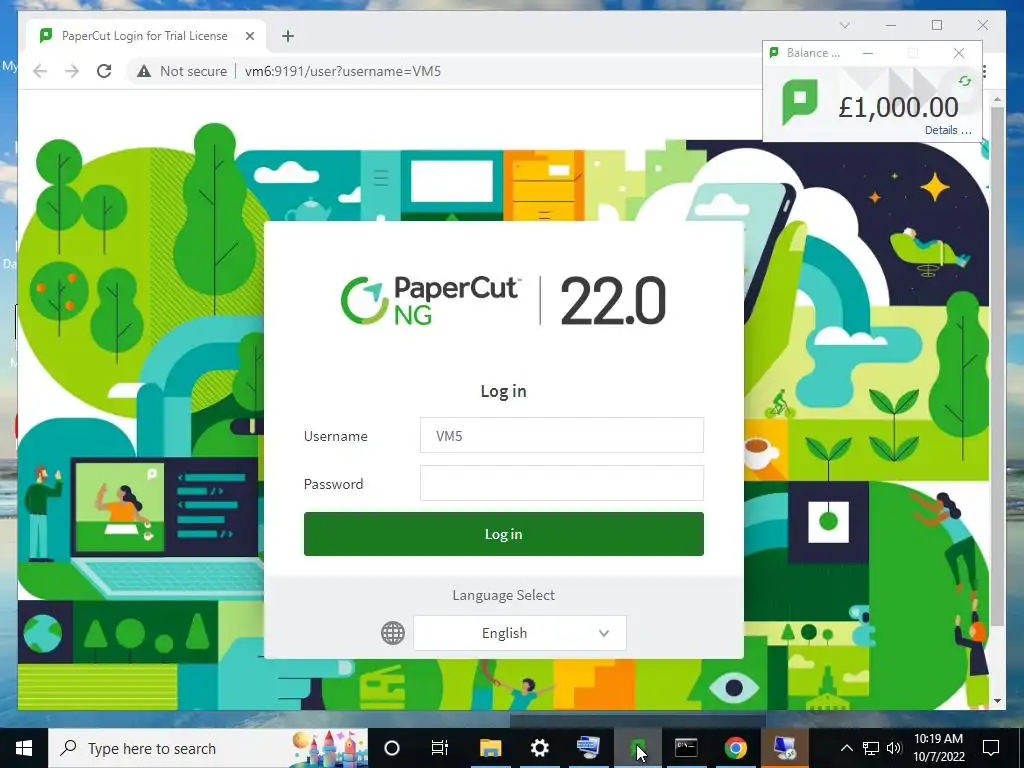Open the Windows Start menu
The height and width of the screenshot is (768, 1024).
coord(24,748)
